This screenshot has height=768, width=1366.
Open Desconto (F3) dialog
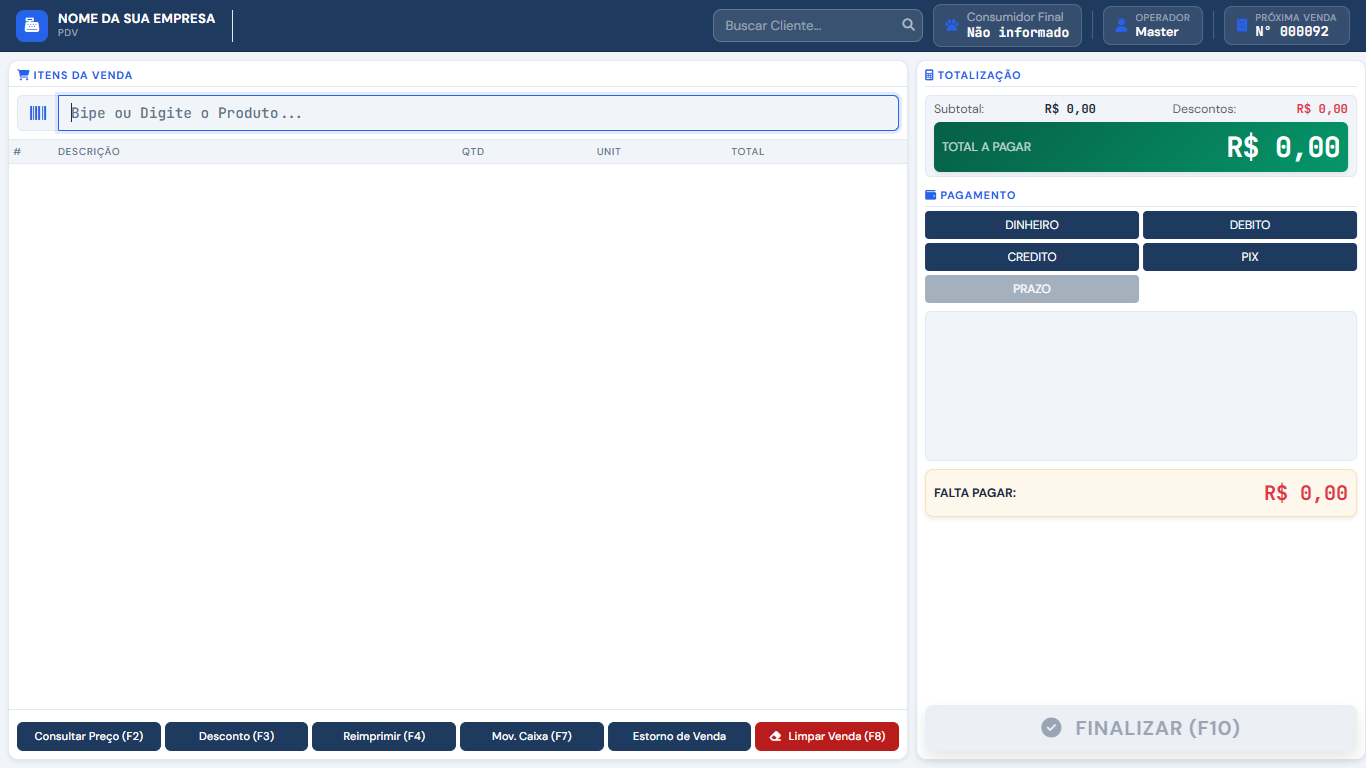[x=237, y=737]
